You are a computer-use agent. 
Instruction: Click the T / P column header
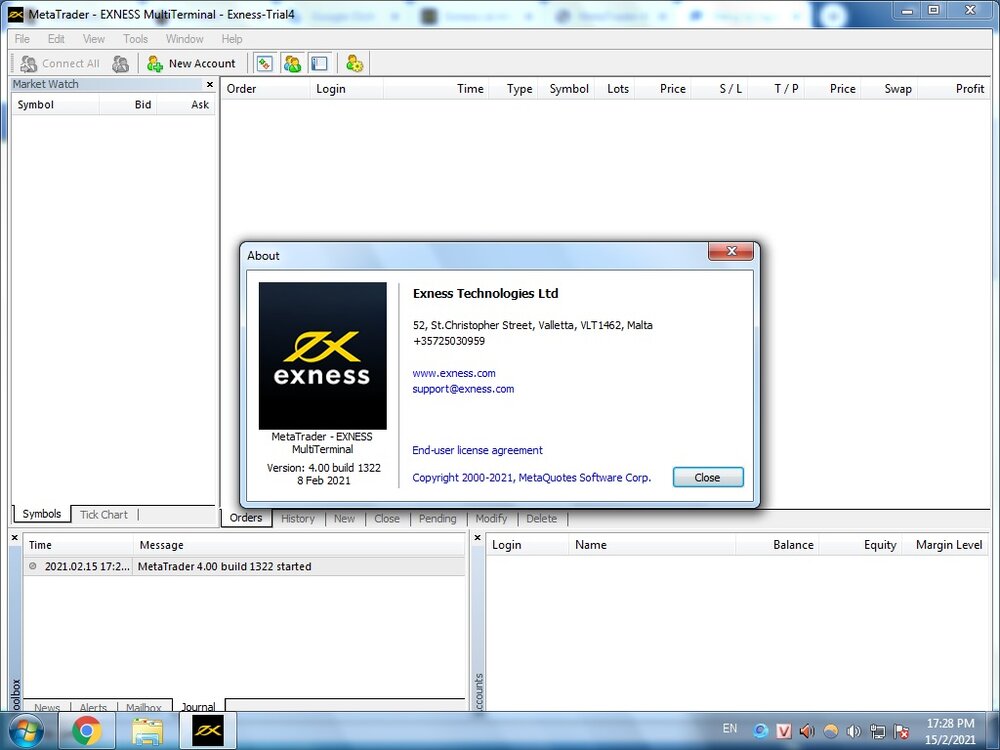coord(777,89)
